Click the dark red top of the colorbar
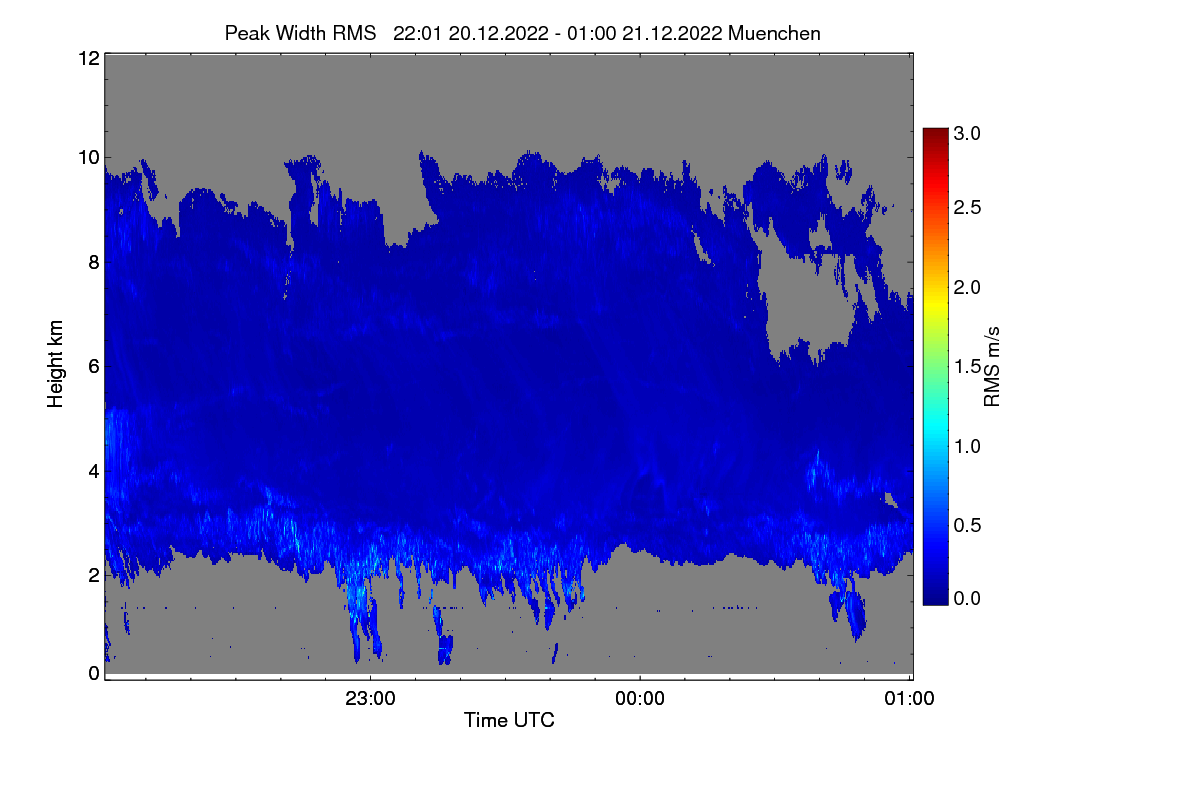The width and height of the screenshot is (1200, 800). (x=935, y=134)
